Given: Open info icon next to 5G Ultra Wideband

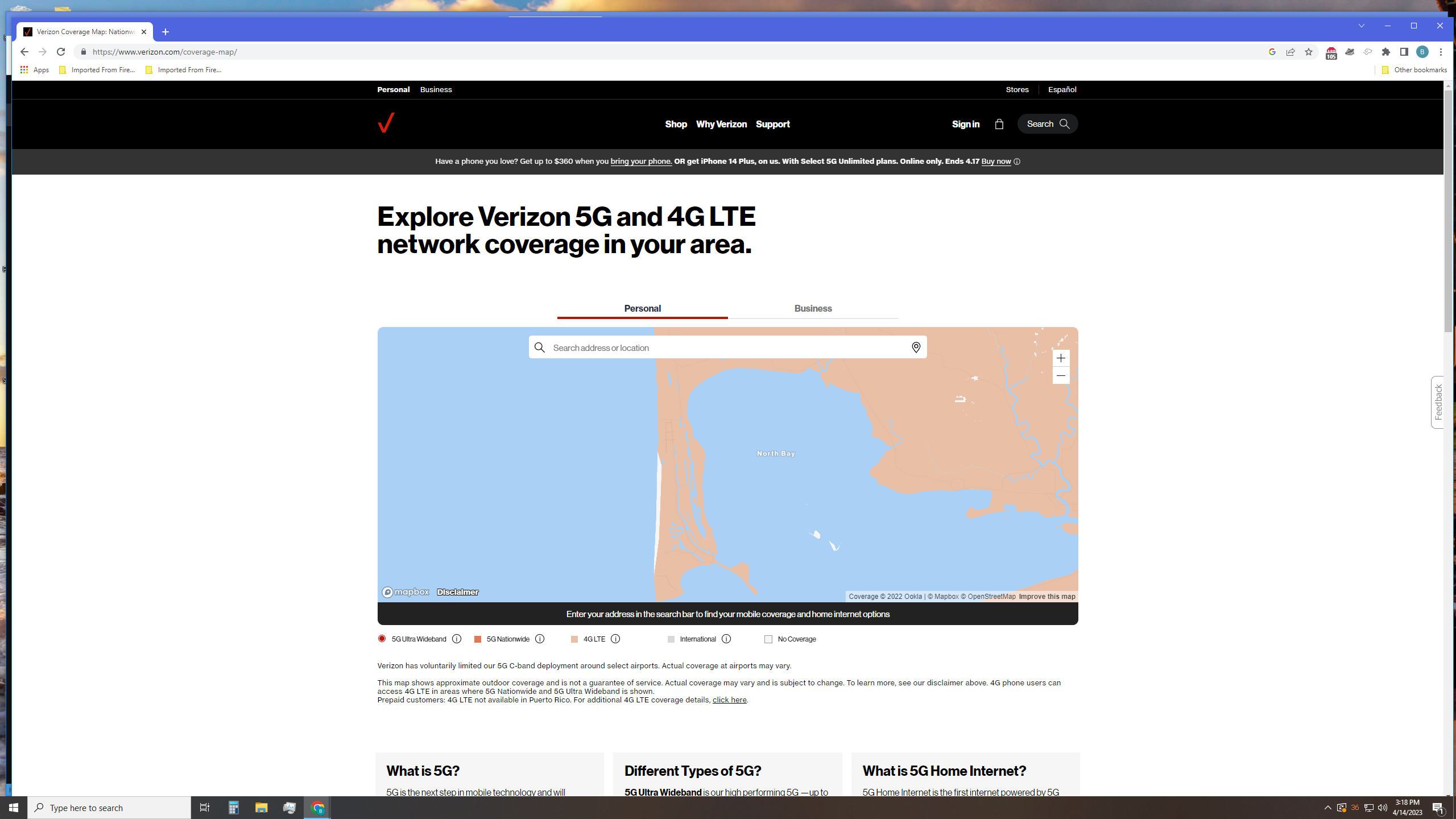Looking at the screenshot, I should coord(457,639).
